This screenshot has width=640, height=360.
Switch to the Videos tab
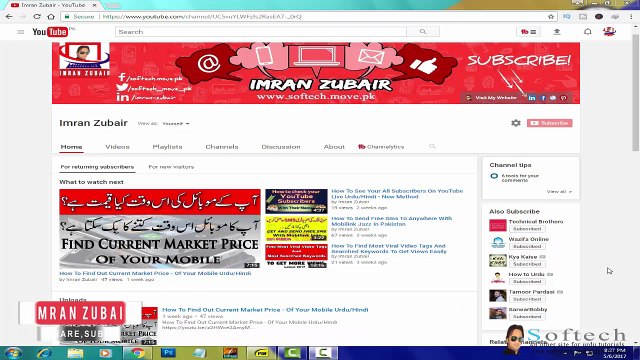click(117, 147)
